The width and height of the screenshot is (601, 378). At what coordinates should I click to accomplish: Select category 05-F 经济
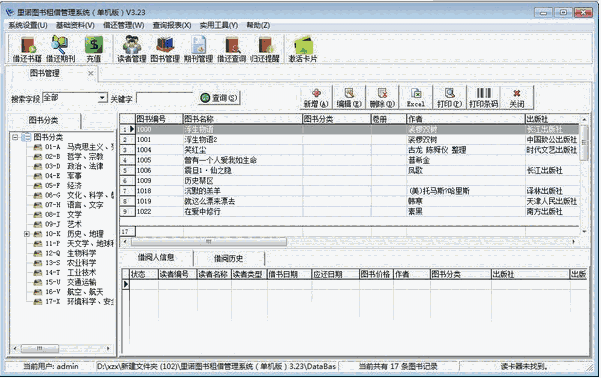[58, 186]
